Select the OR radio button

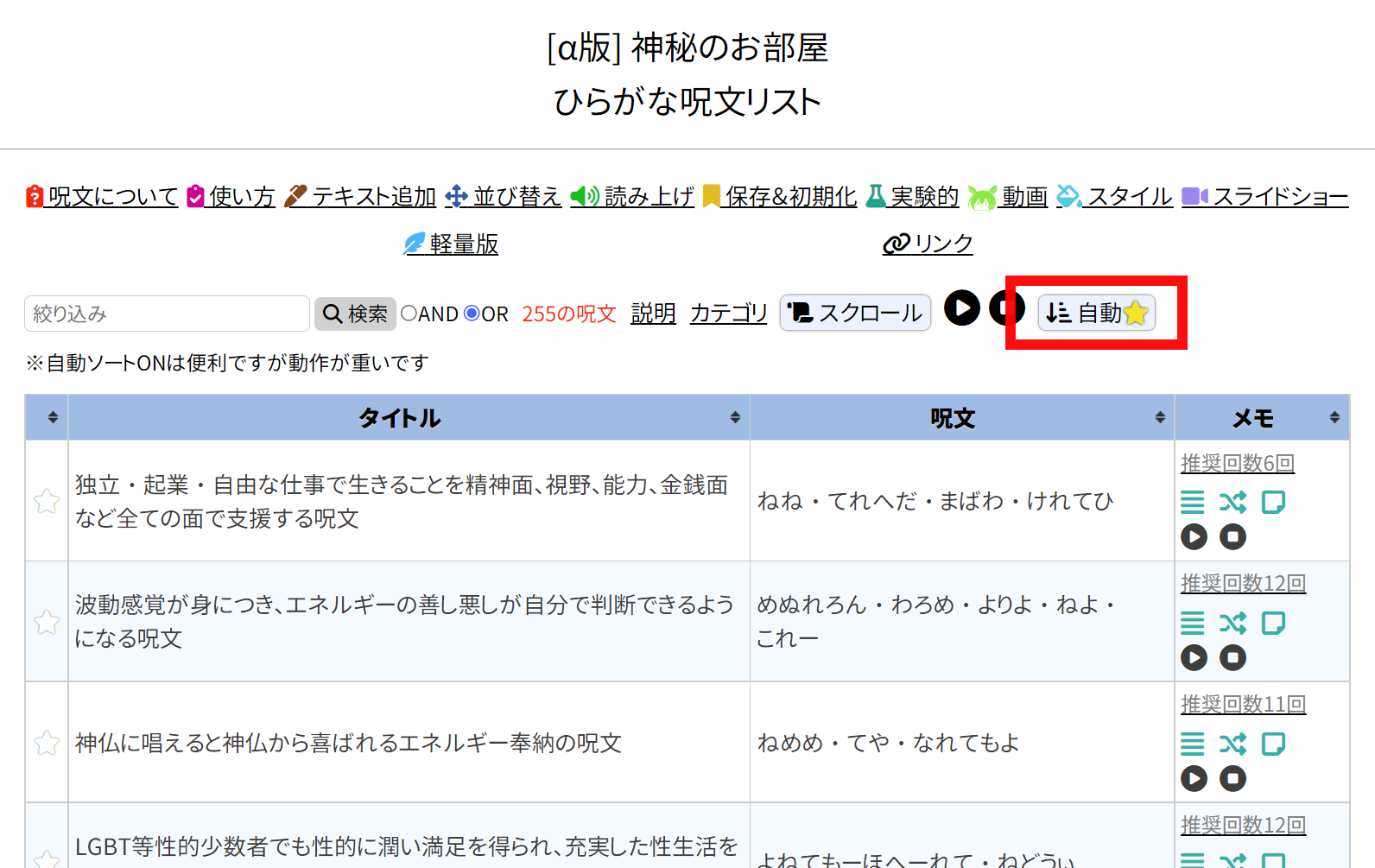[x=472, y=314]
